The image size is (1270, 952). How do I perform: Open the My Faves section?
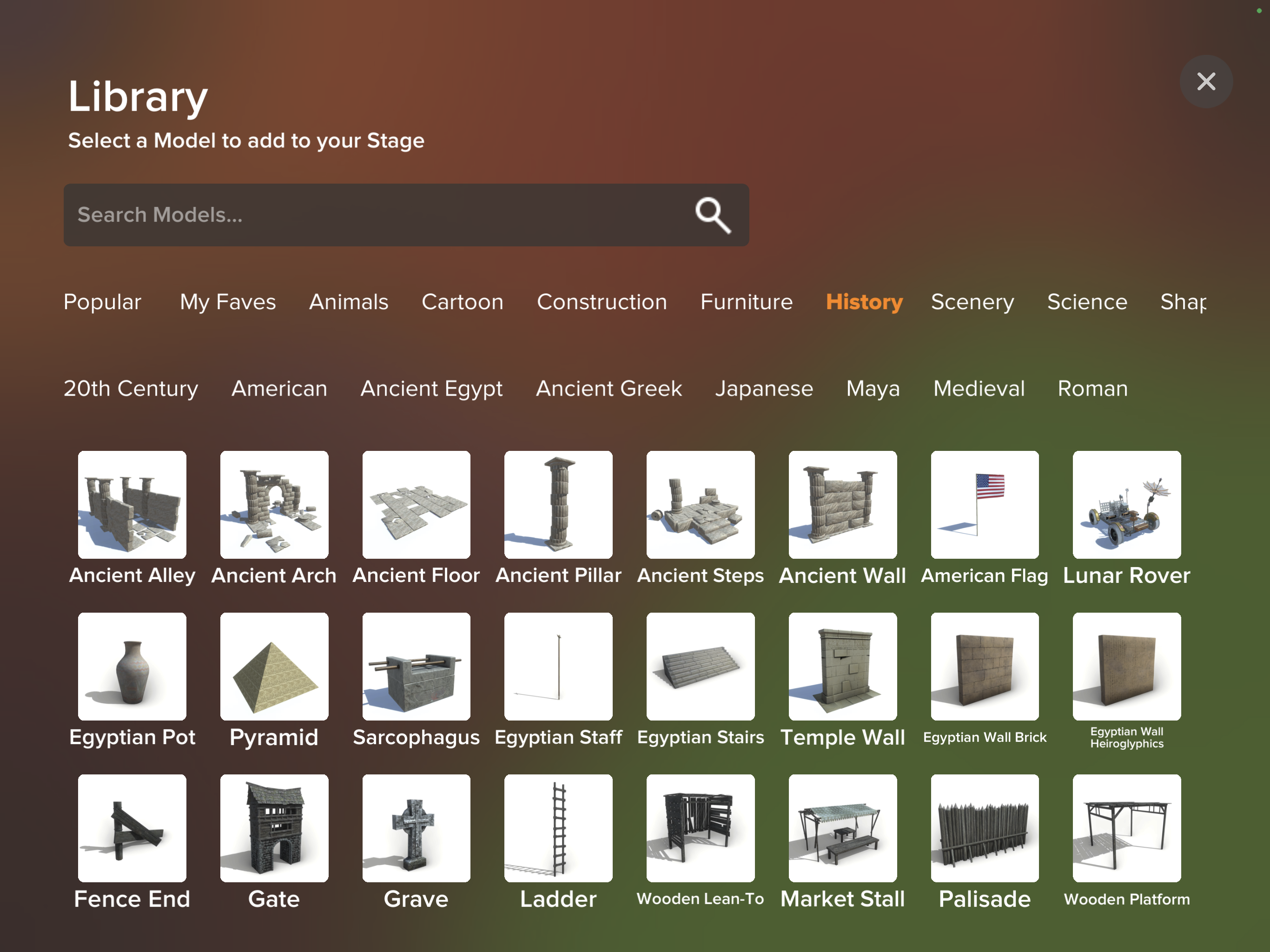coord(227,302)
